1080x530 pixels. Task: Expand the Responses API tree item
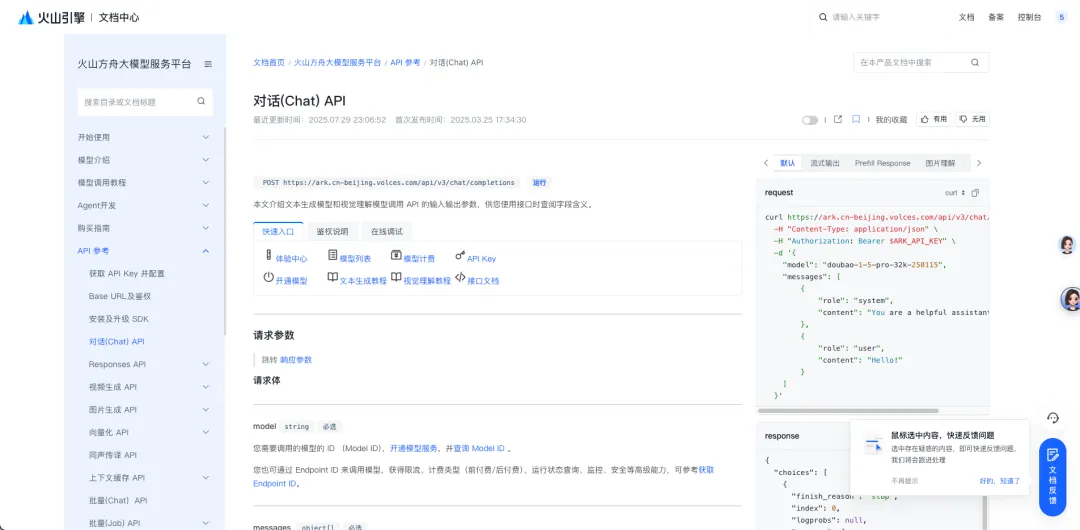tap(205, 364)
